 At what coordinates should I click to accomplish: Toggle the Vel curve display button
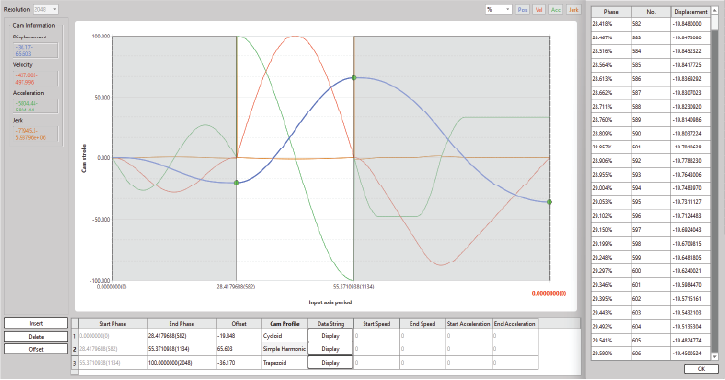pos(539,10)
